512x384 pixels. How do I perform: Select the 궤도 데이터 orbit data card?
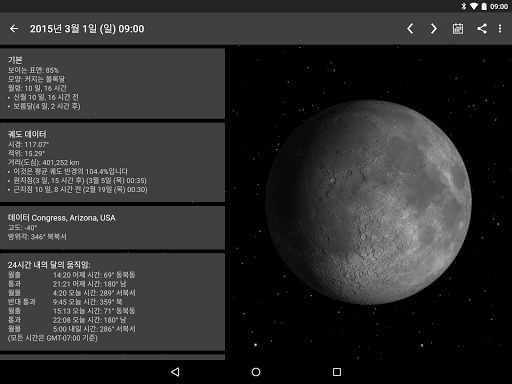112,162
